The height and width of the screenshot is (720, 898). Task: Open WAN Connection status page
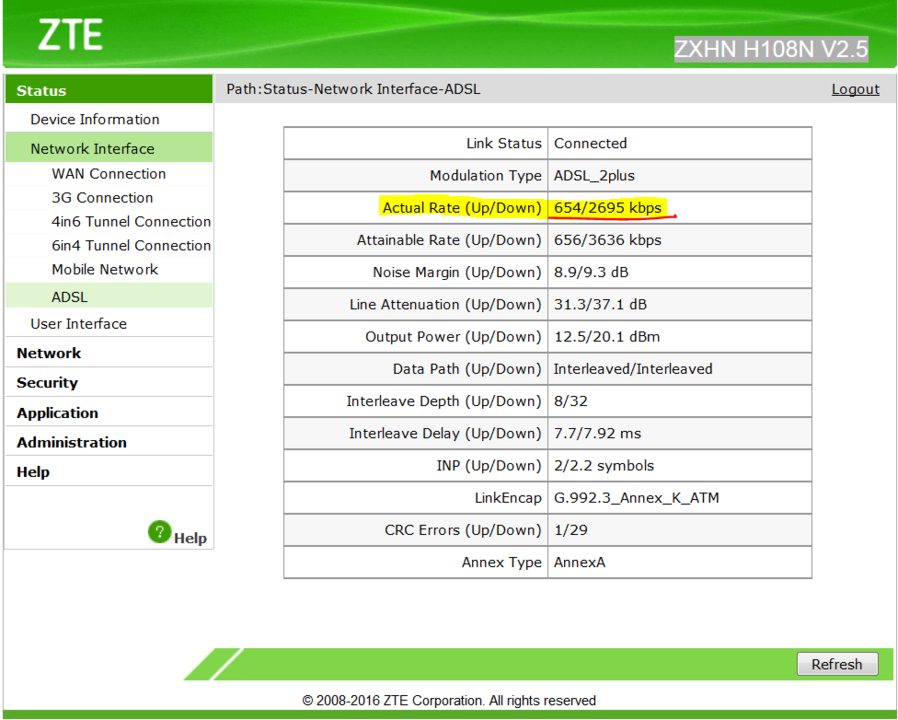pos(109,174)
